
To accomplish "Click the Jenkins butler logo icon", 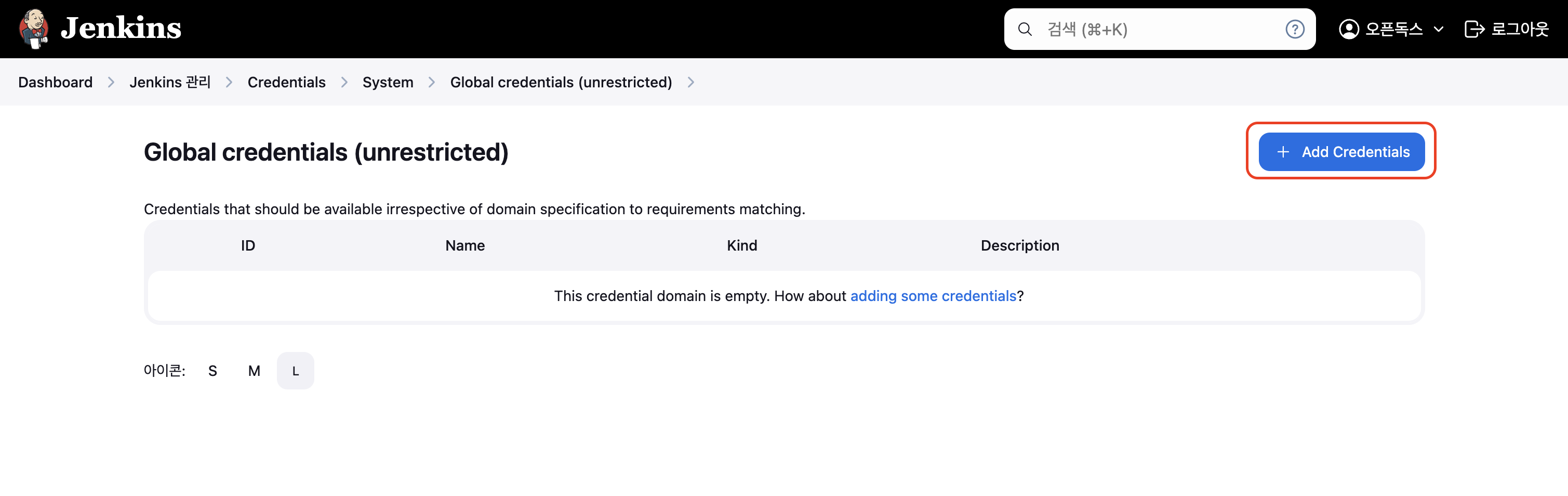I will coord(33,29).
